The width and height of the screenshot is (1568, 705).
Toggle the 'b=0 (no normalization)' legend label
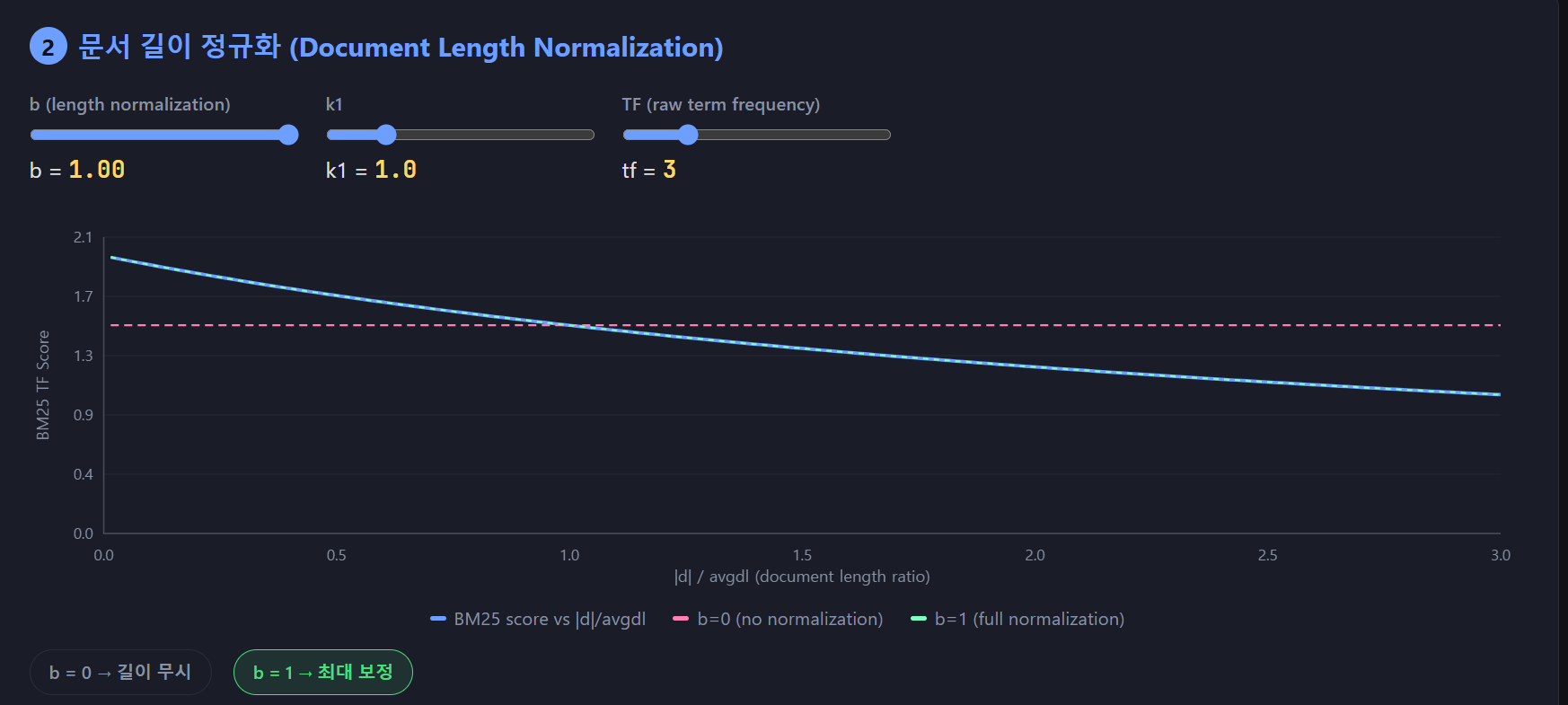click(x=789, y=619)
